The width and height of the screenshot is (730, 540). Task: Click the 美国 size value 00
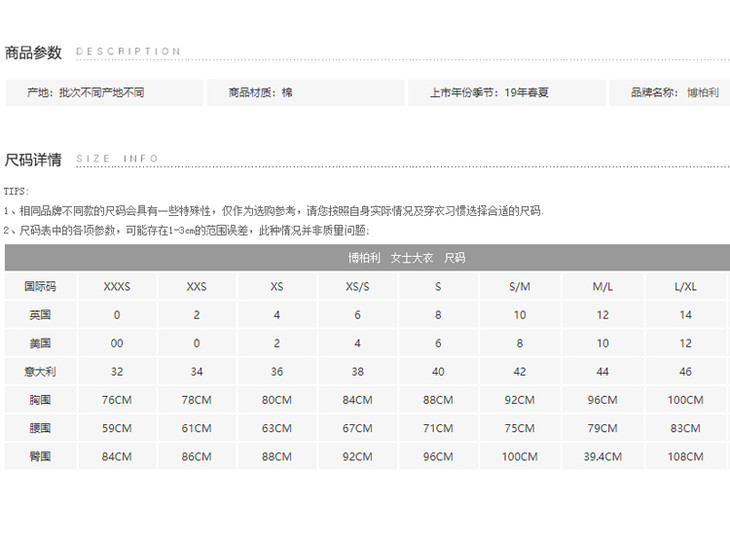117,343
